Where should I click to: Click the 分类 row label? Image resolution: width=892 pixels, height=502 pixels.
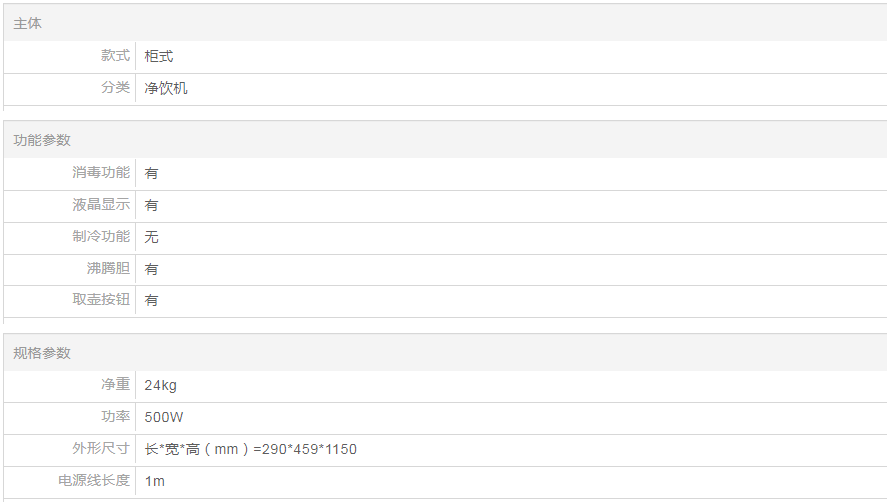click(115, 88)
